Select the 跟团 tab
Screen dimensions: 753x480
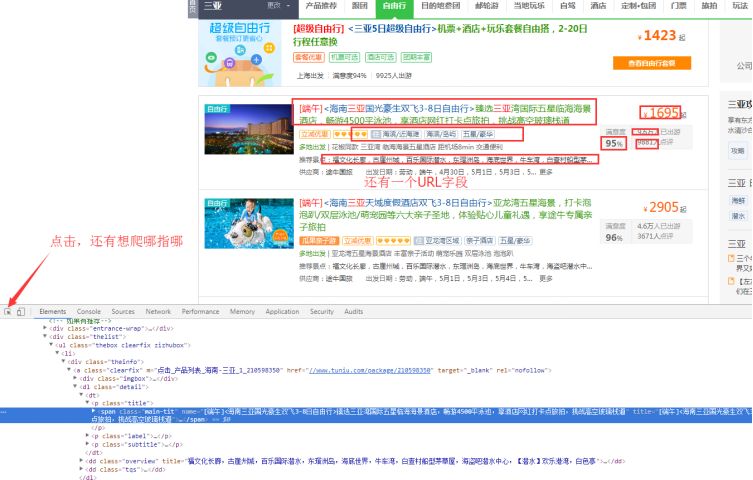(x=359, y=6)
